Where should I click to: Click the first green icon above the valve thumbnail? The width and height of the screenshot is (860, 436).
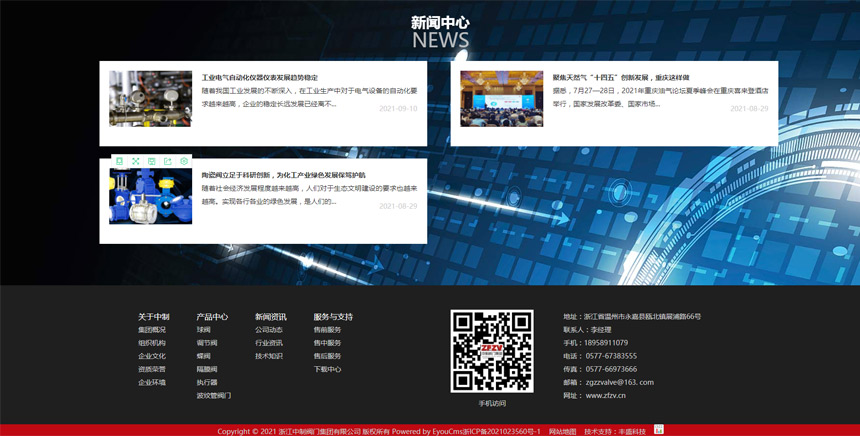[119, 161]
